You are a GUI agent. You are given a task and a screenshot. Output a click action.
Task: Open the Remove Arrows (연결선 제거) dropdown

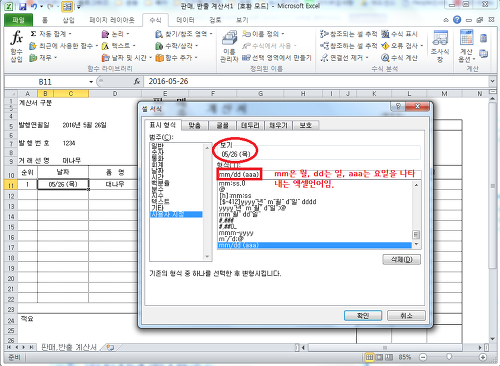coord(345,58)
